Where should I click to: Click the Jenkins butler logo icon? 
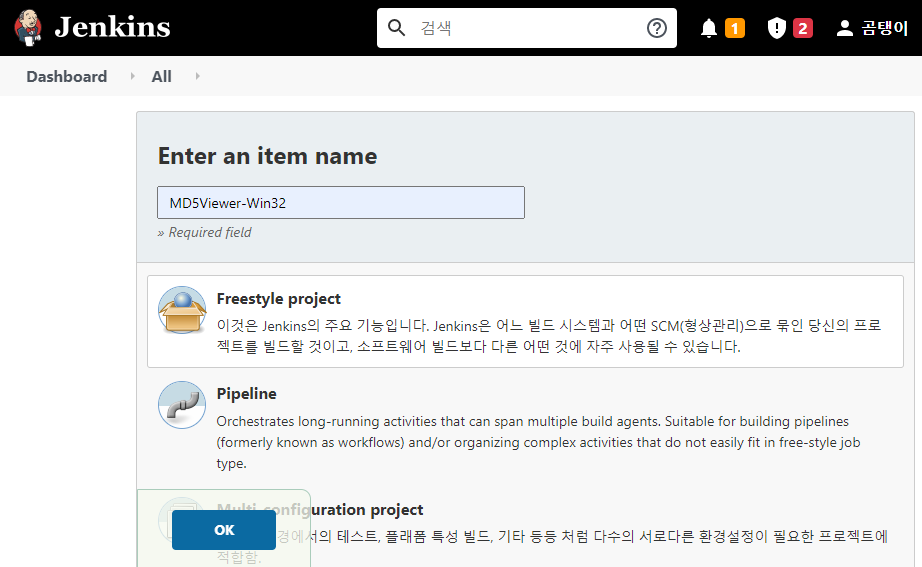[x=28, y=28]
